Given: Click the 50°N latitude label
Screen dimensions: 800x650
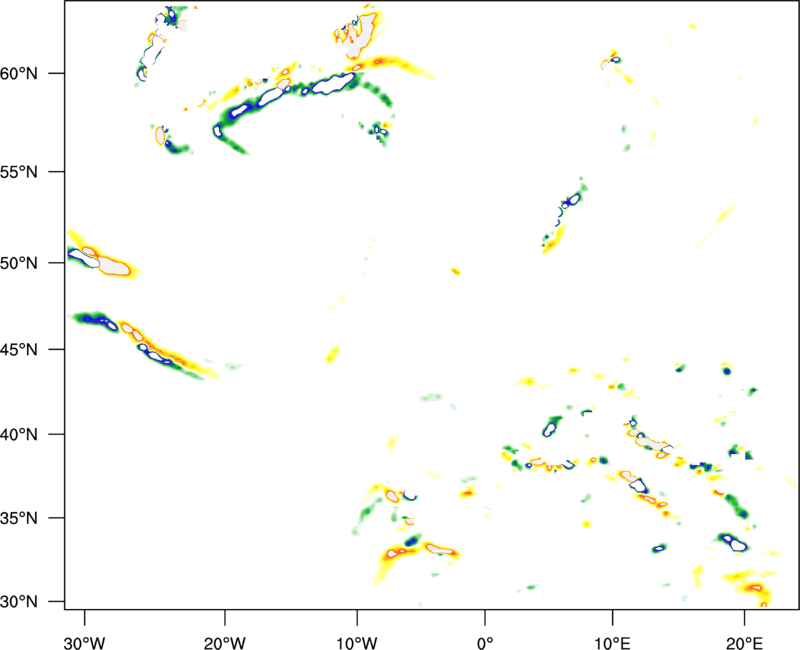Looking at the screenshot, I should tap(19, 263).
